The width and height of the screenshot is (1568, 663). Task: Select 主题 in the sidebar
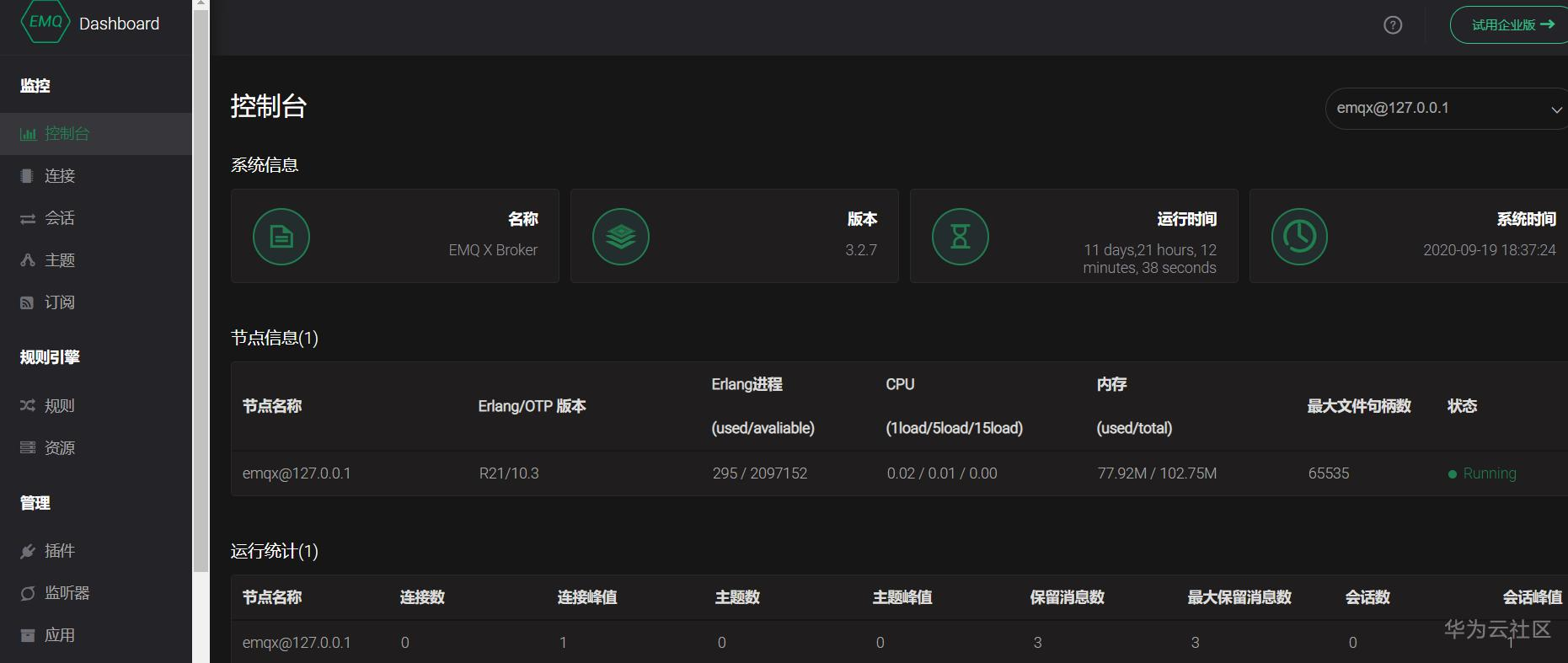point(60,260)
